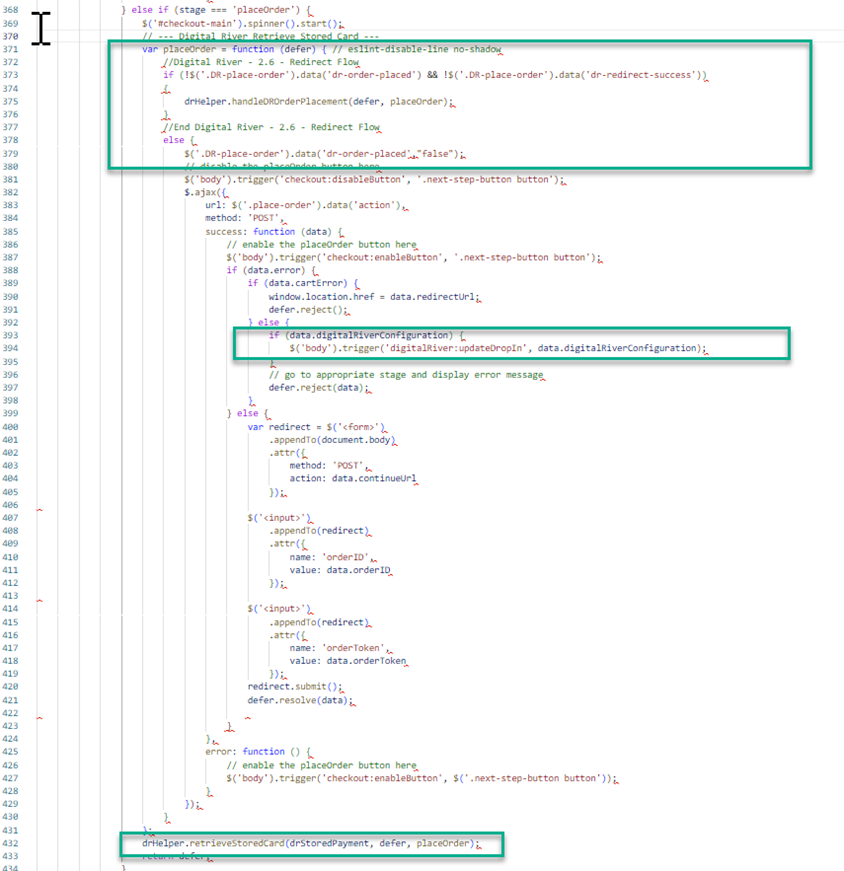
Task: Click line number 393 in the gutter
Action: (x=12, y=335)
